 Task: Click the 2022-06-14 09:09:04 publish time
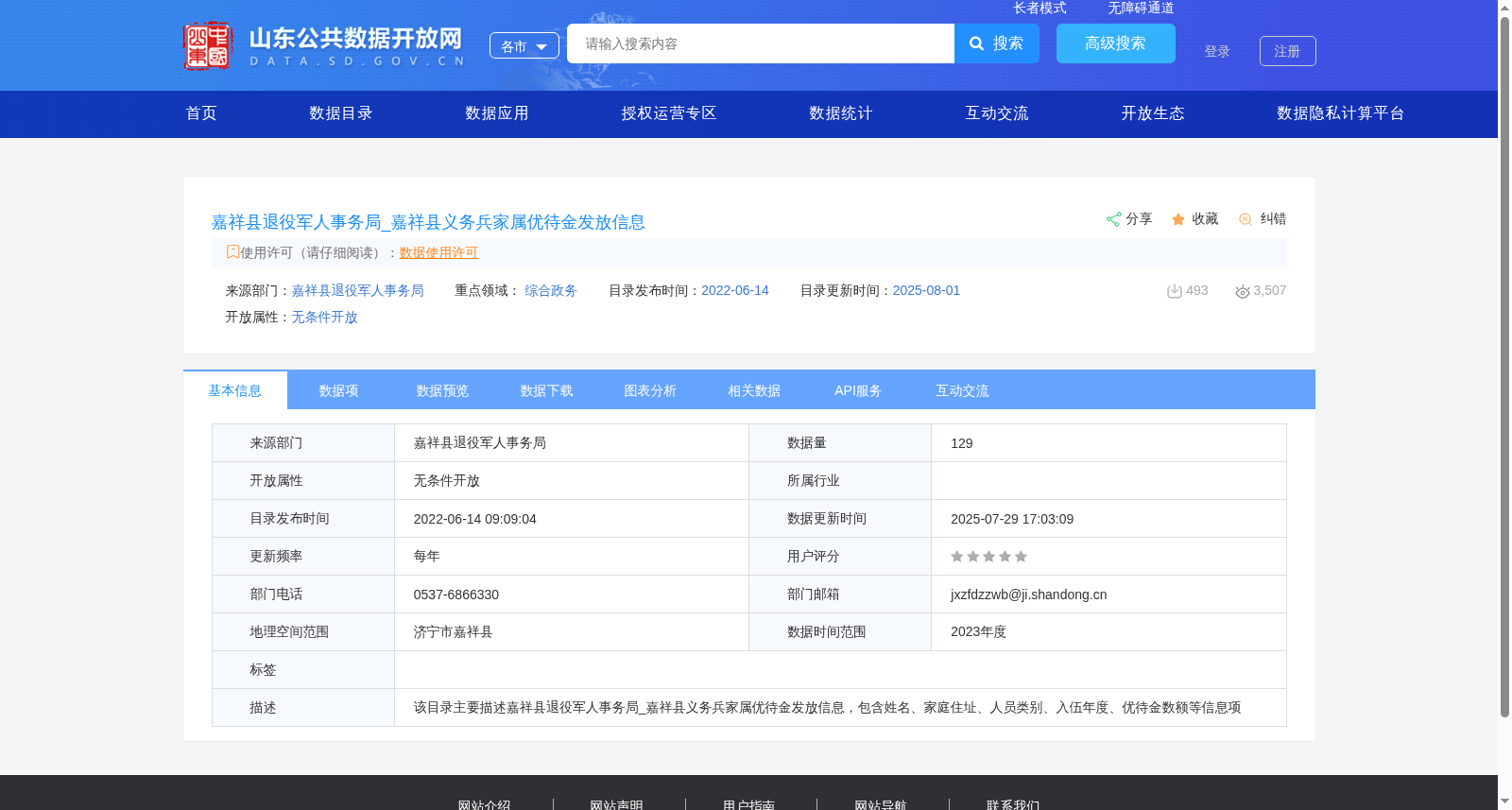[475, 519]
